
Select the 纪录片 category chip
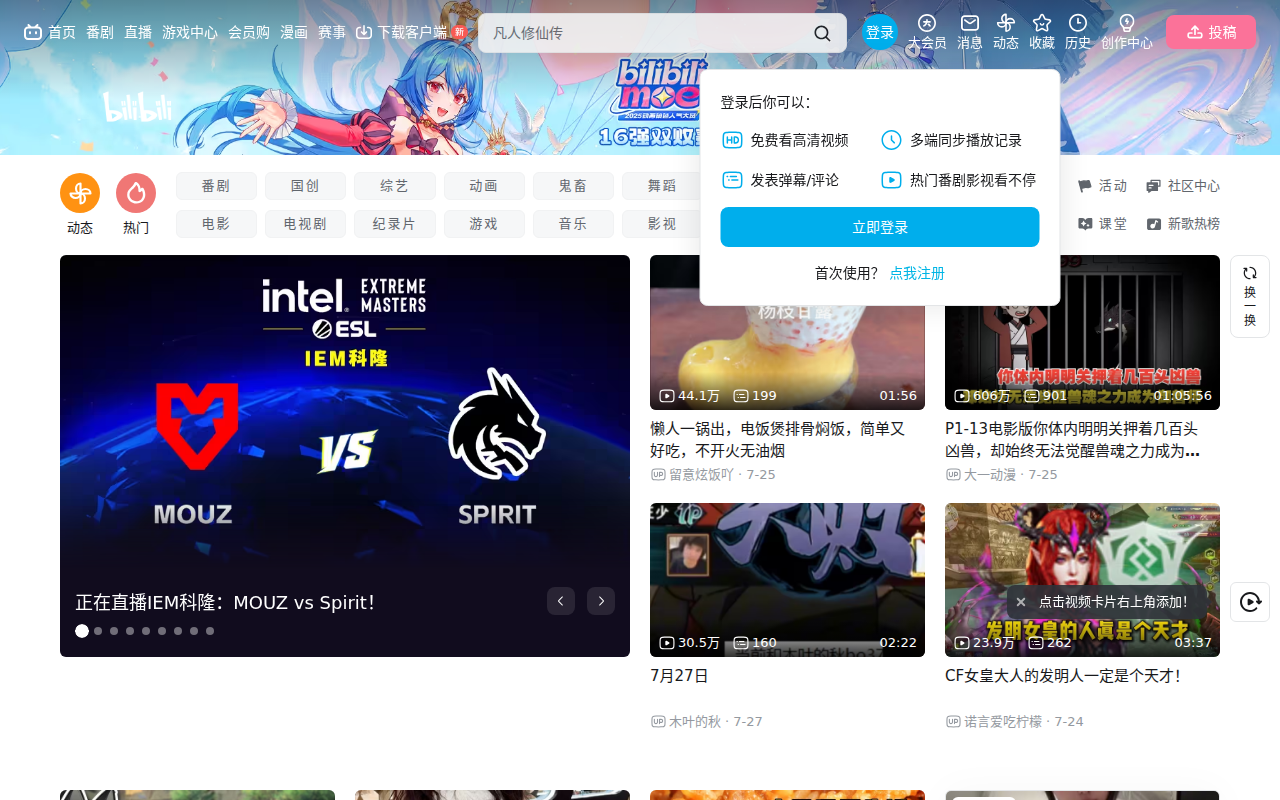(395, 224)
